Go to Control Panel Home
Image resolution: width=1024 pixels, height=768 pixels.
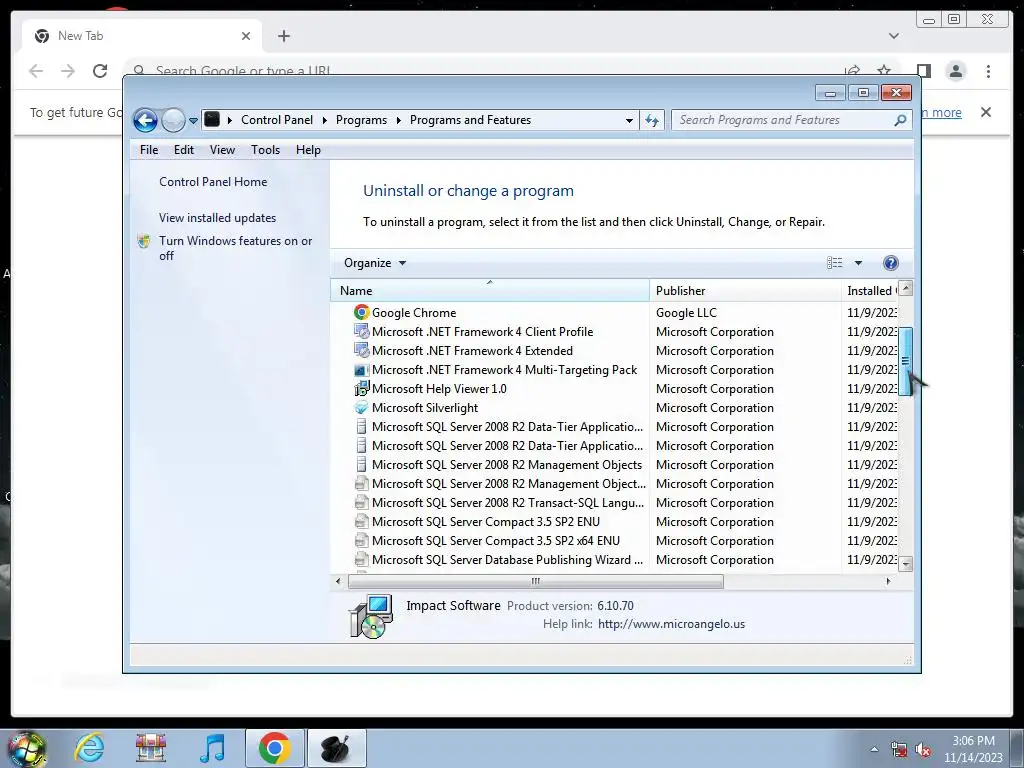pyautogui.click(x=213, y=182)
